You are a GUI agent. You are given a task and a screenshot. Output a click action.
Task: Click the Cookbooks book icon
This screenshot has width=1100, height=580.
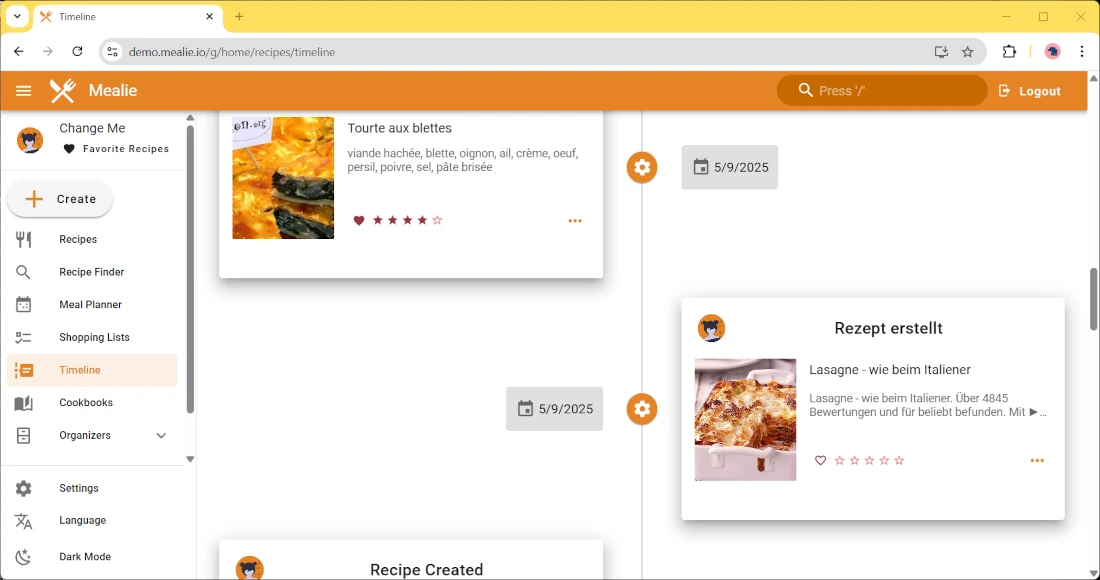(x=23, y=403)
